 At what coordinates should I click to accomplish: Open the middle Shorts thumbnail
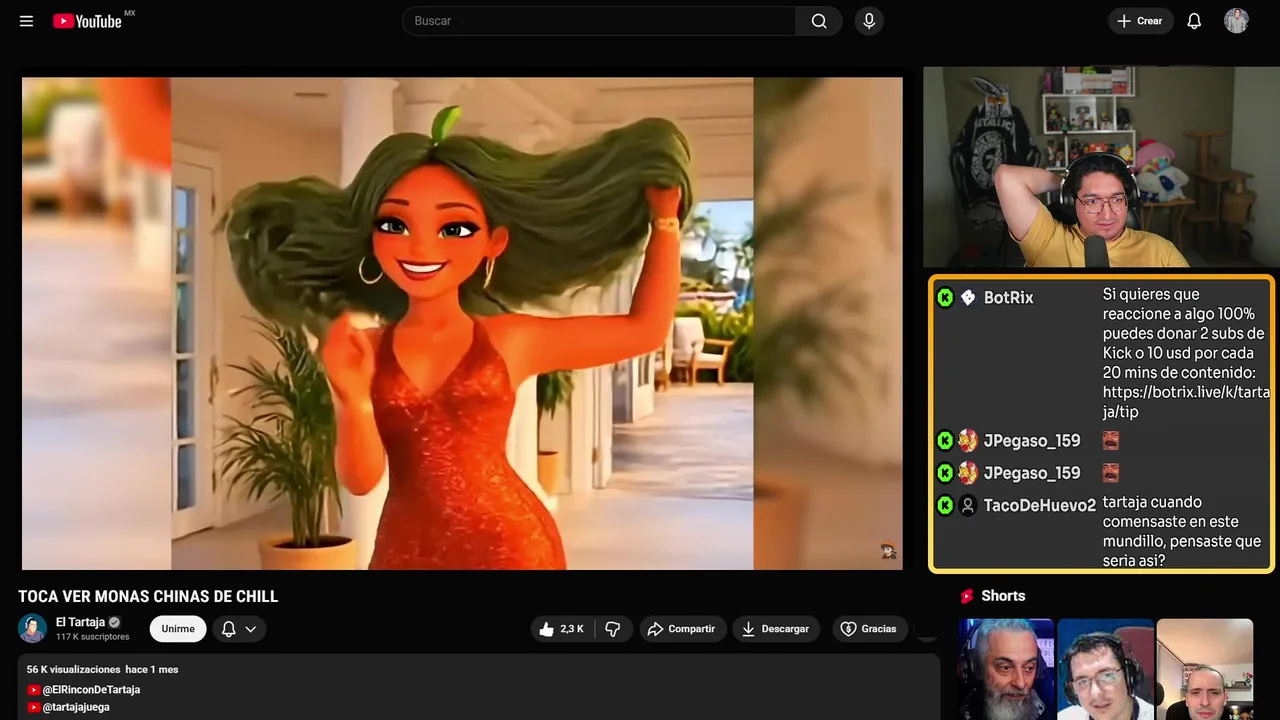point(1105,669)
